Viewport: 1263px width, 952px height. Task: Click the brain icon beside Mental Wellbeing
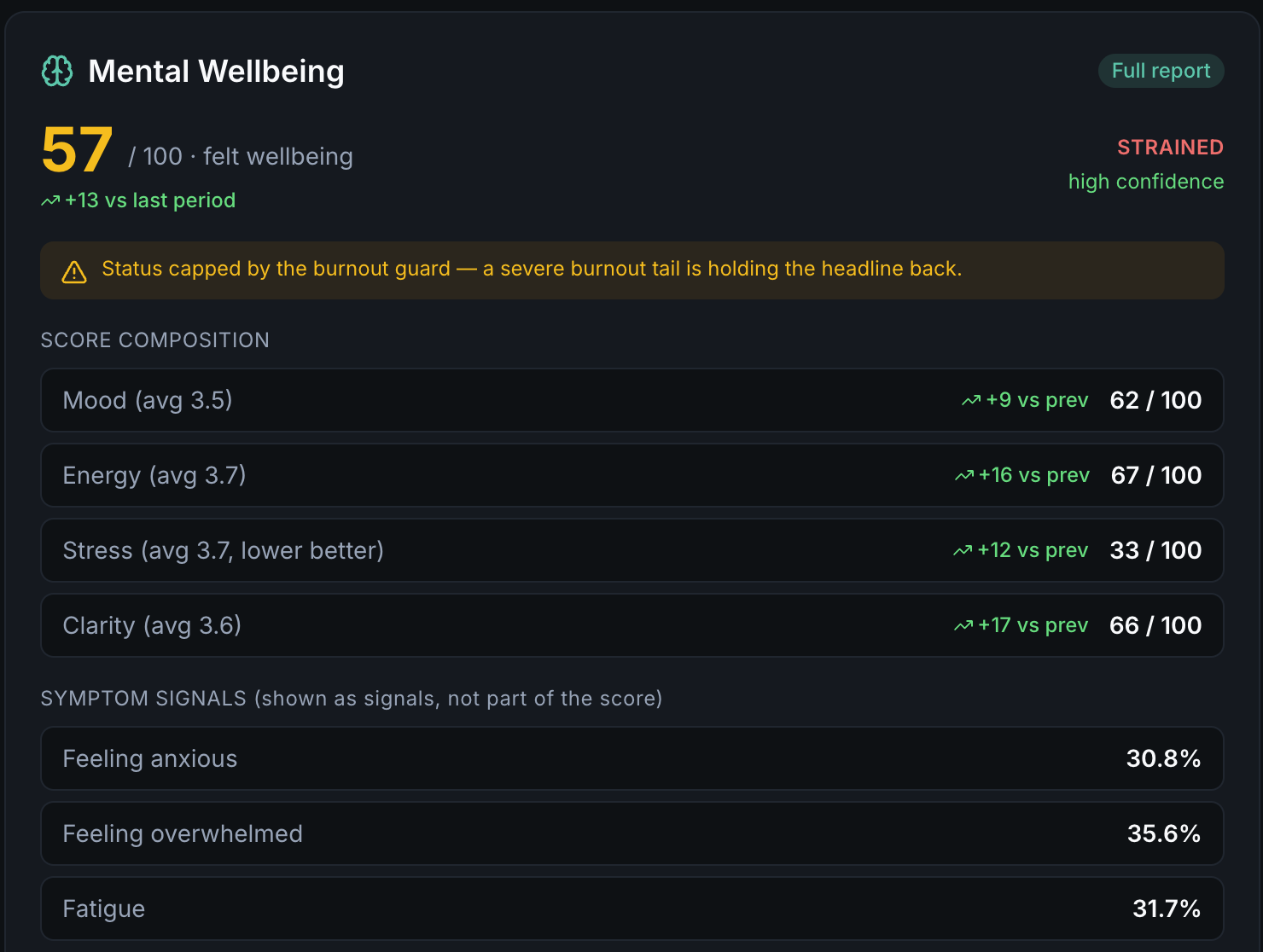click(x=57, y=71)
